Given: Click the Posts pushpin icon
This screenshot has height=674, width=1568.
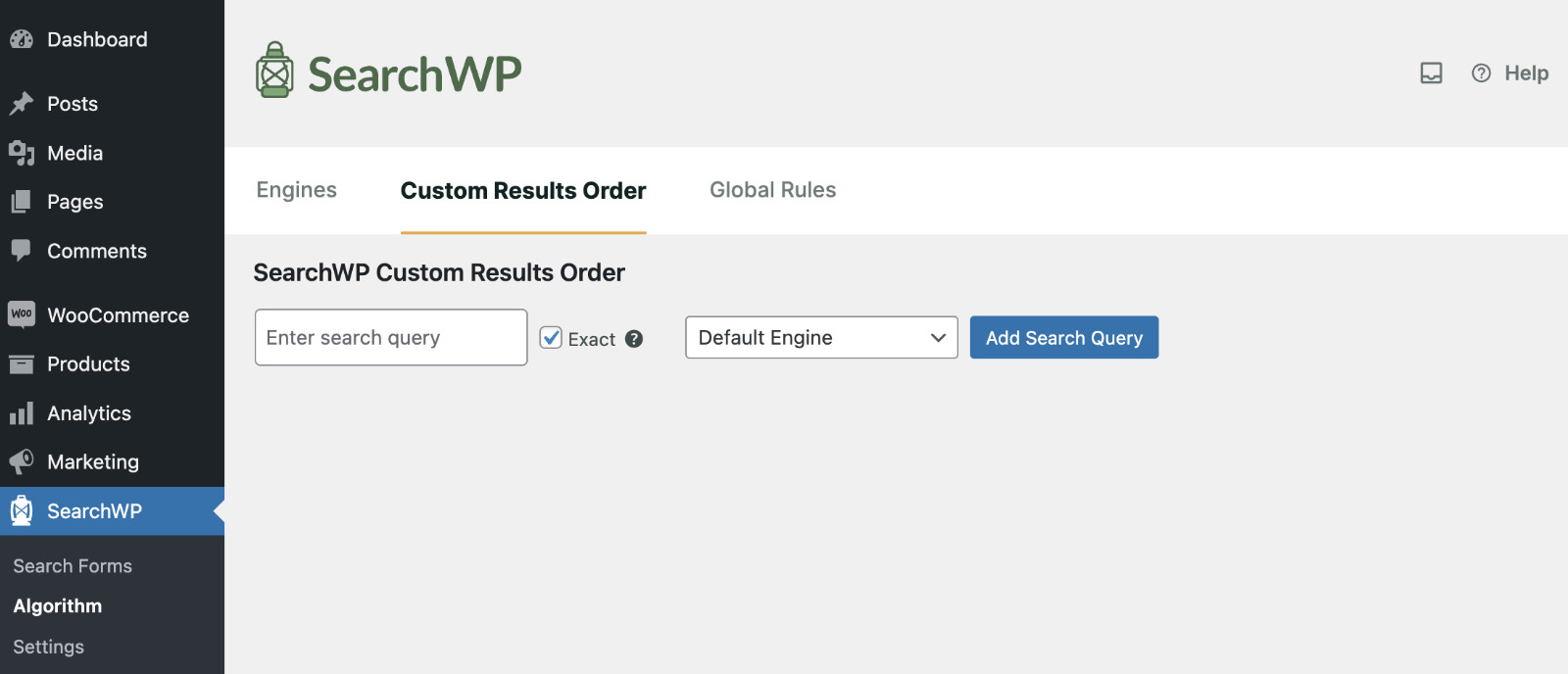Looking at the screenshot, I should [22, 104].
